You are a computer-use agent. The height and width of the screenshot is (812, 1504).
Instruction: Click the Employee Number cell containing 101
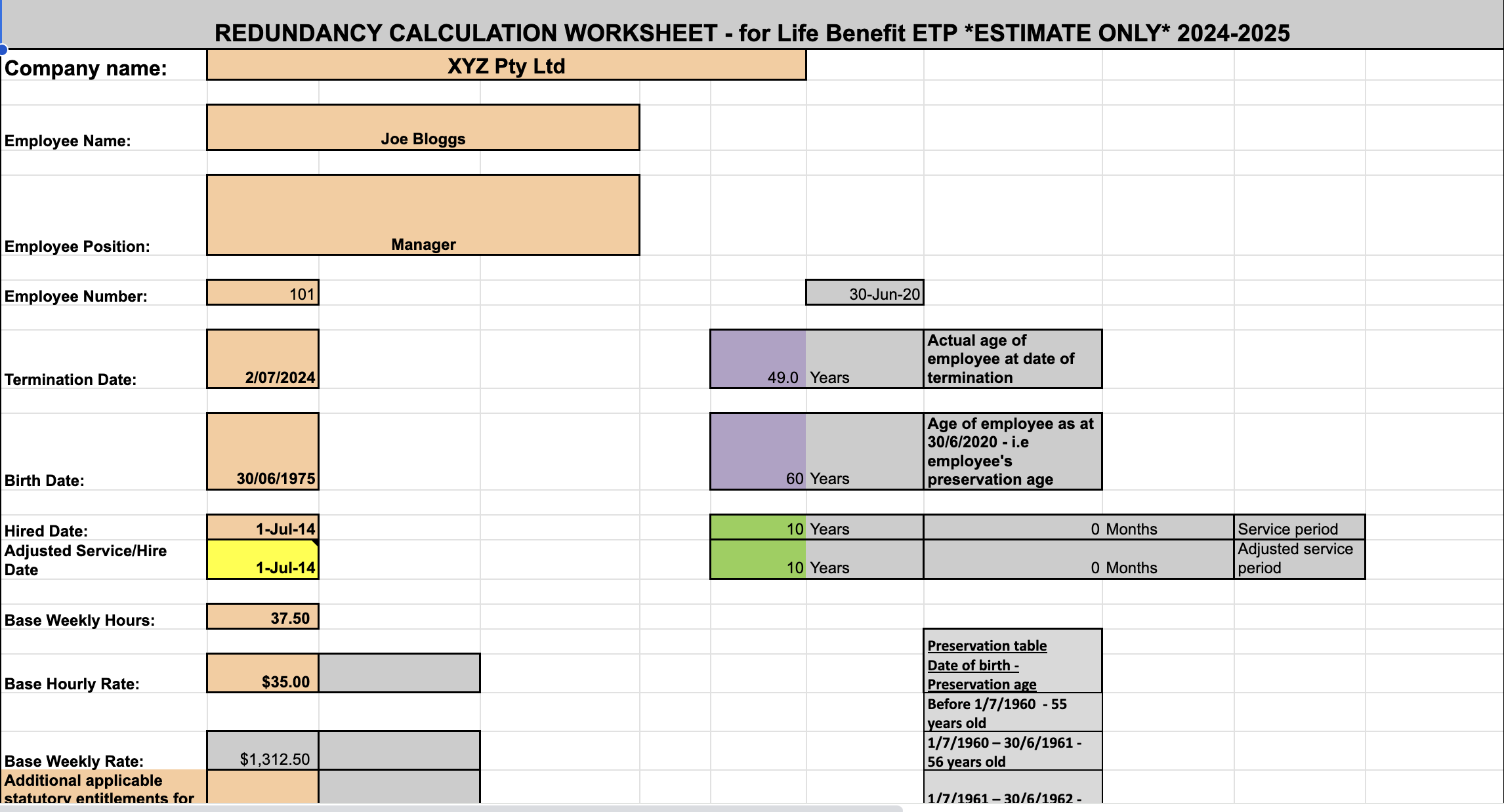262,293
